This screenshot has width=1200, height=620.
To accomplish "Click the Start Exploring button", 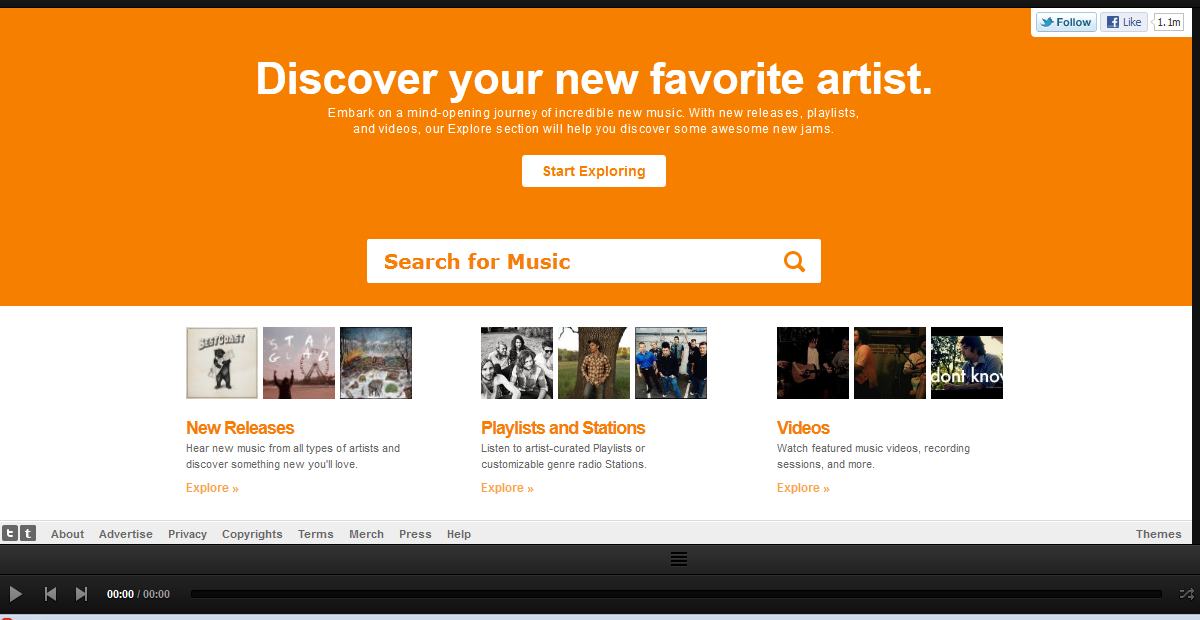I will (x=594, y=171).
